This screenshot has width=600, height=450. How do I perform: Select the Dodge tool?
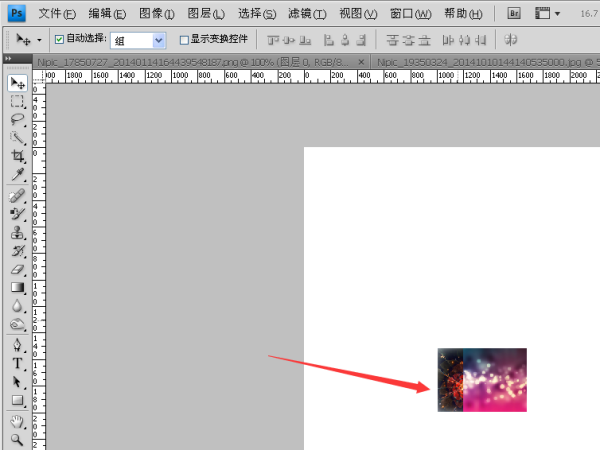[17, 324]
